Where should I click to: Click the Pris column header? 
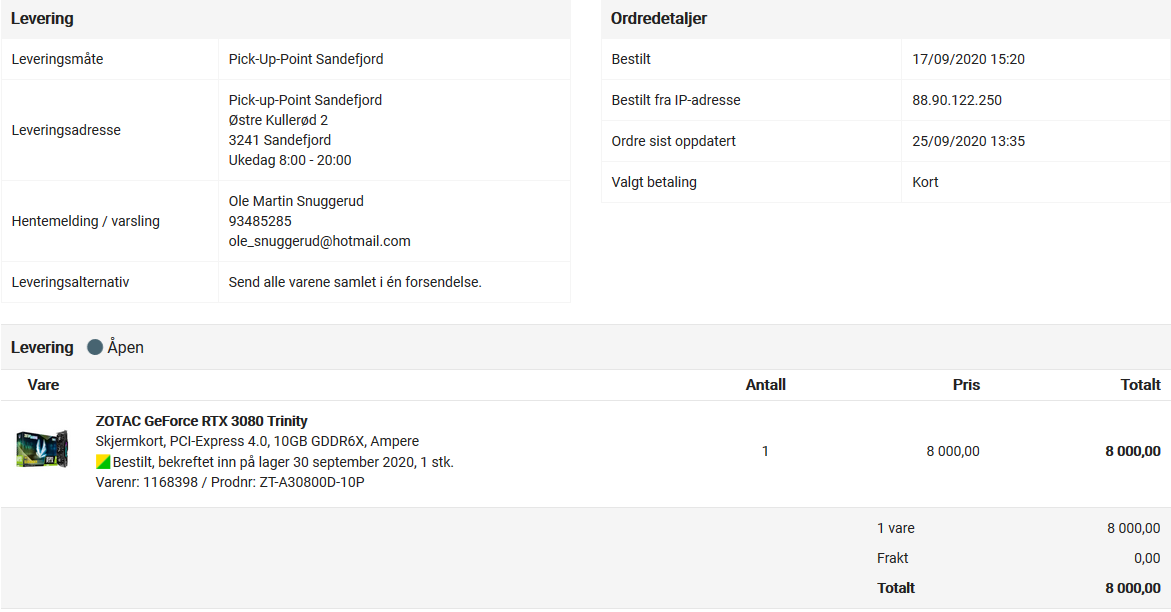click(966, 385)
